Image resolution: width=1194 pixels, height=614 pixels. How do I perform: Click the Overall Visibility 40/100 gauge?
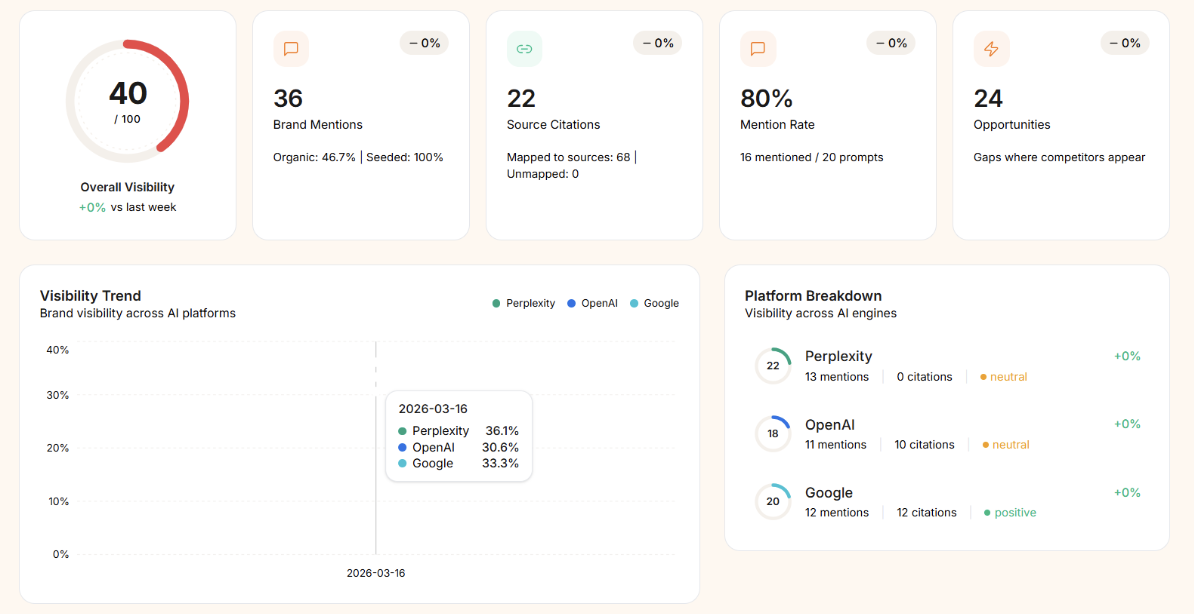(x=128, y=101)
